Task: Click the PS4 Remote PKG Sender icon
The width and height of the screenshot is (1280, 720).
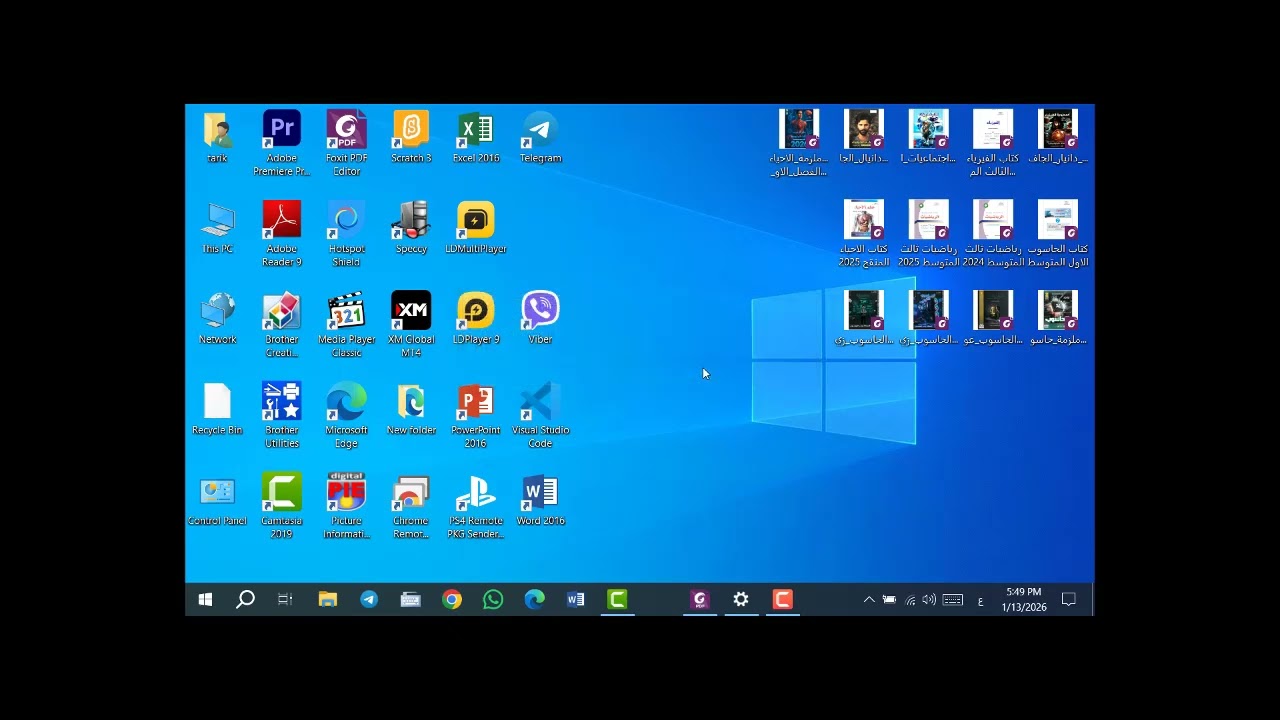Action: pos(476,507)
